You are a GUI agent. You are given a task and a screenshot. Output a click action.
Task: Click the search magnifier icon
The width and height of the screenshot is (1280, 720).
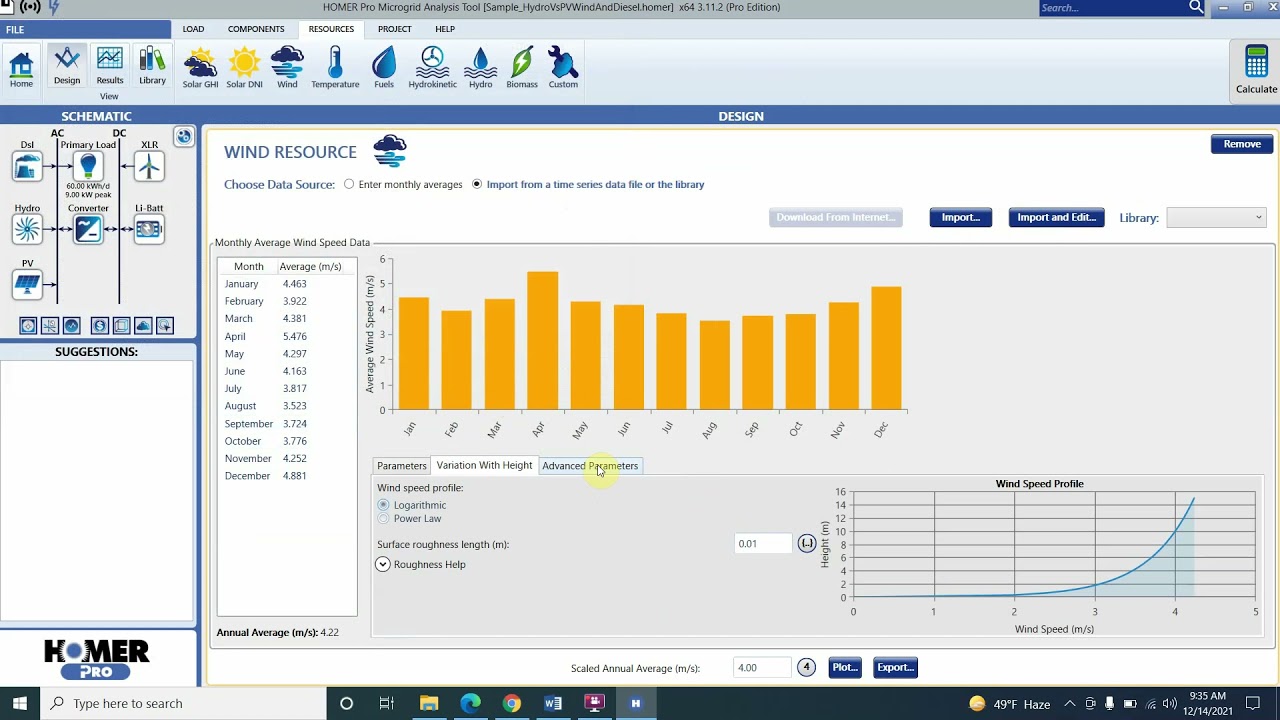[1196, 7]
